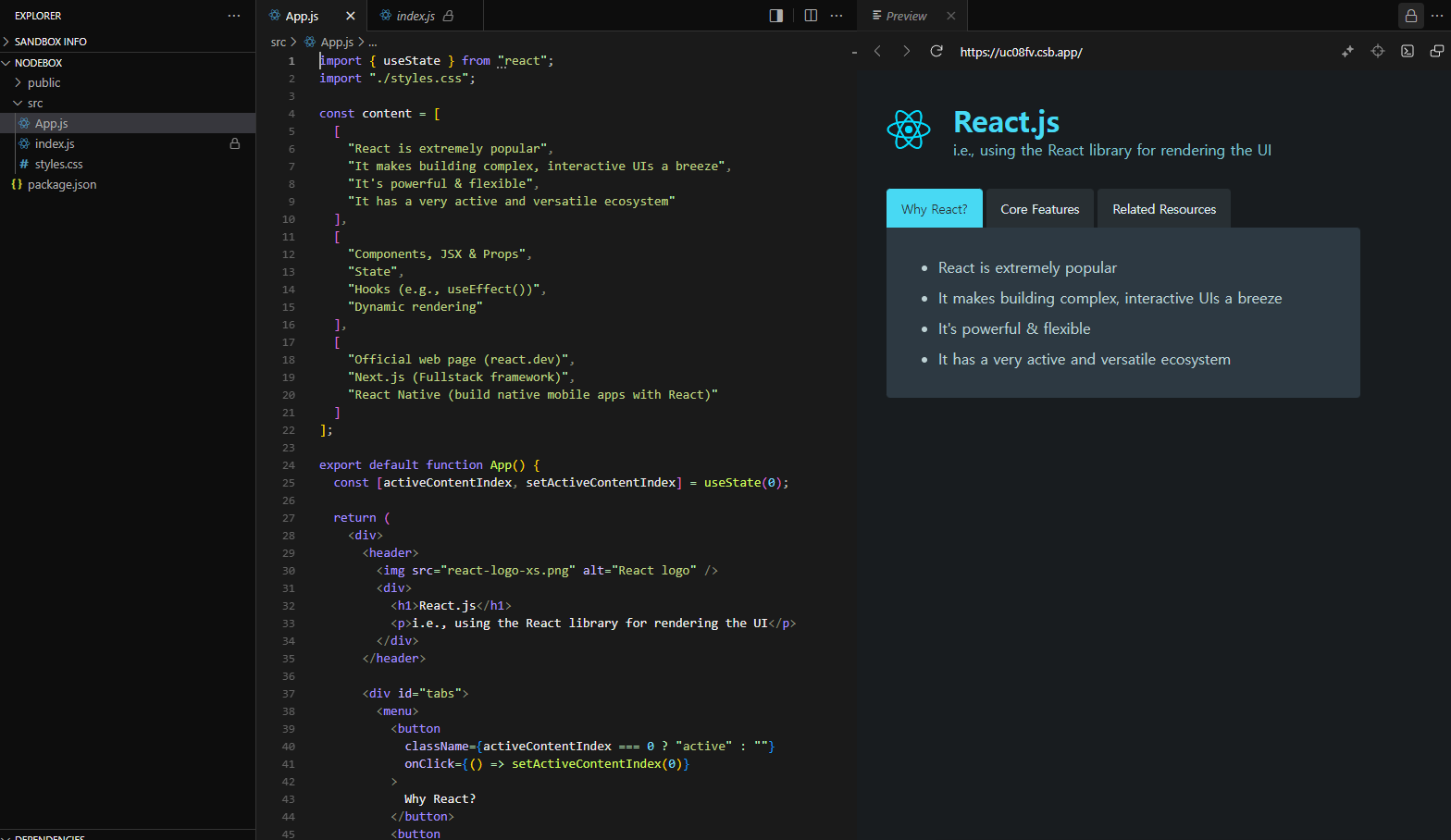Click the React atom logo in preview
This screenshot has height=840, width=1451.
pyautogui.click(x=909, y=130)
